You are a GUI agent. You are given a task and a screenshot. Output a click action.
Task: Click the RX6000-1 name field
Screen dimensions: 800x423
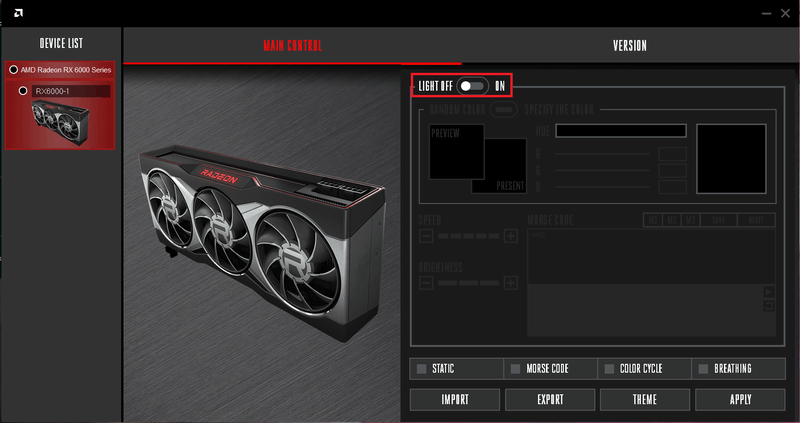point(71,91)
